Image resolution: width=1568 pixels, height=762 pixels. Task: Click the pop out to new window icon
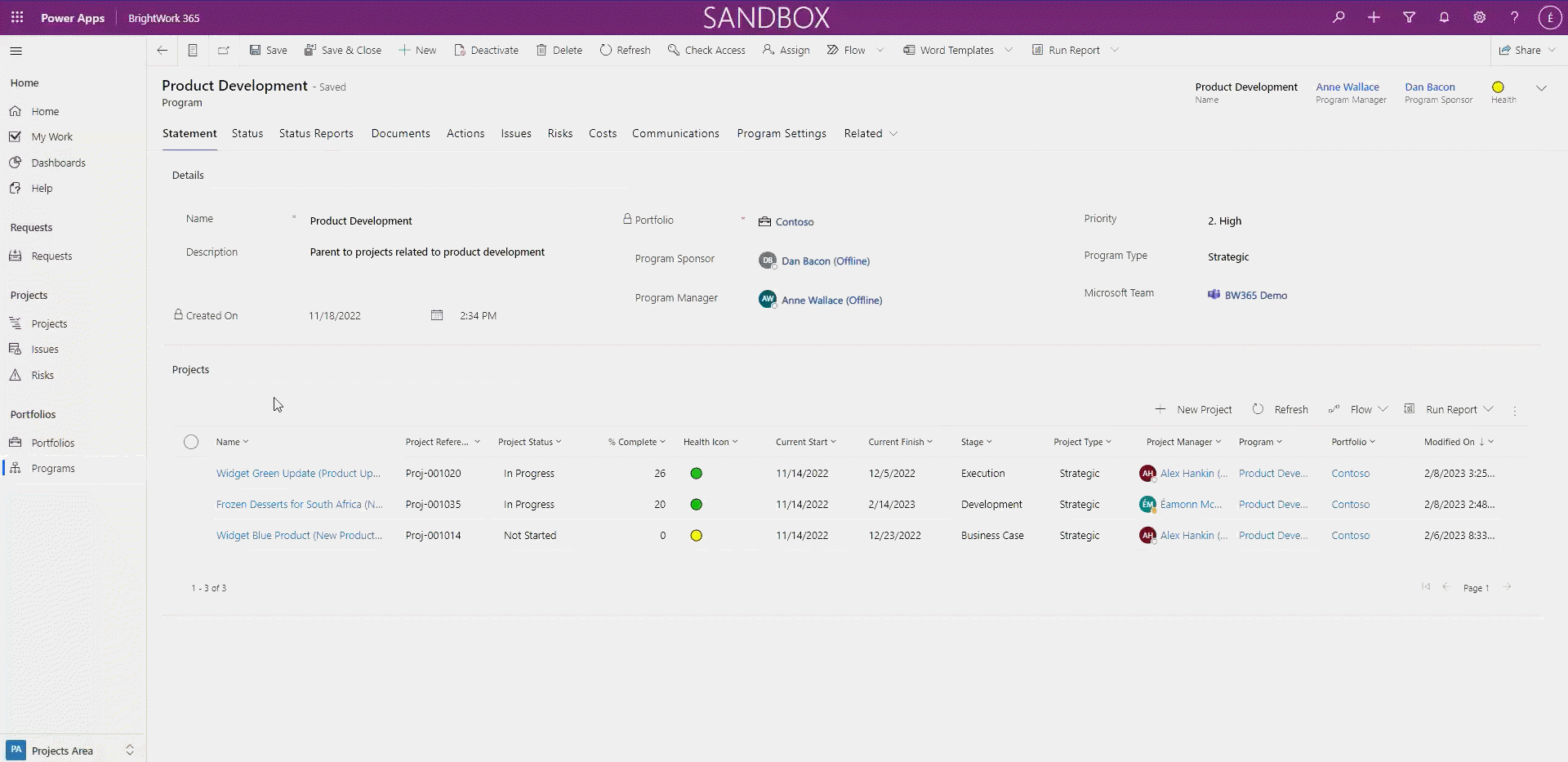[223, 50]
